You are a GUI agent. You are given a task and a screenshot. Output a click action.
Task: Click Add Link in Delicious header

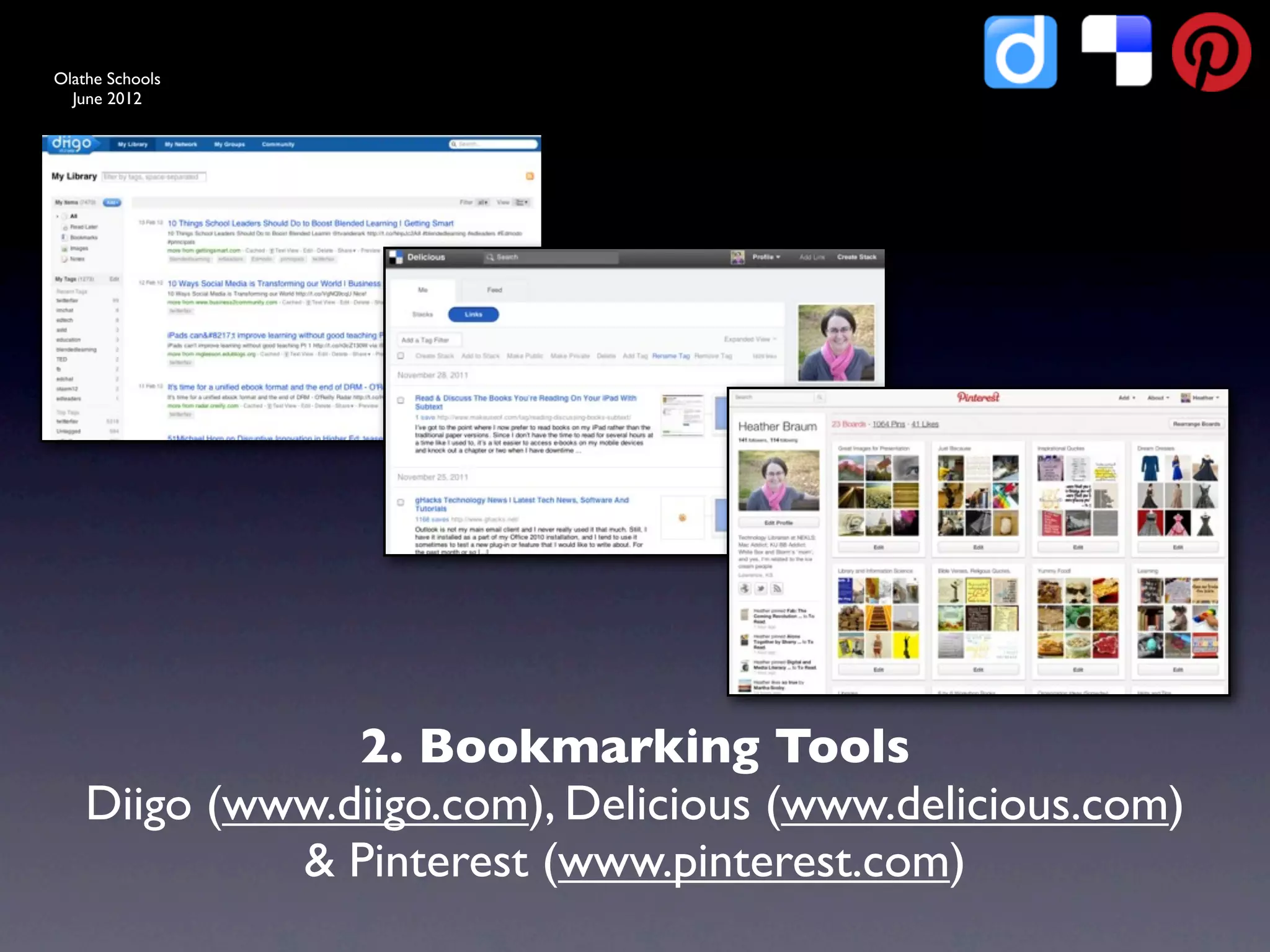coord(812,257)
